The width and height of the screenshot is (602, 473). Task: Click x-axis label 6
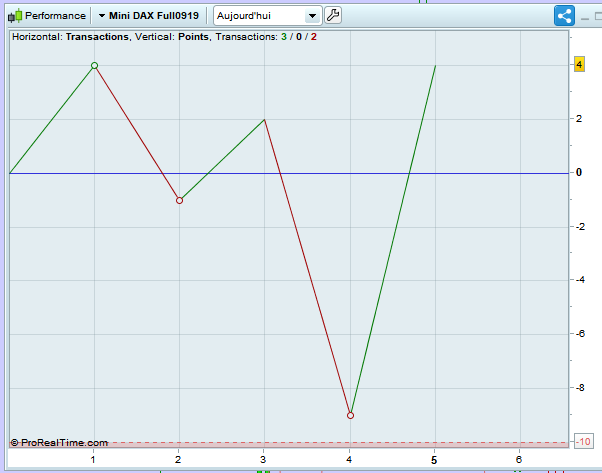519,459
